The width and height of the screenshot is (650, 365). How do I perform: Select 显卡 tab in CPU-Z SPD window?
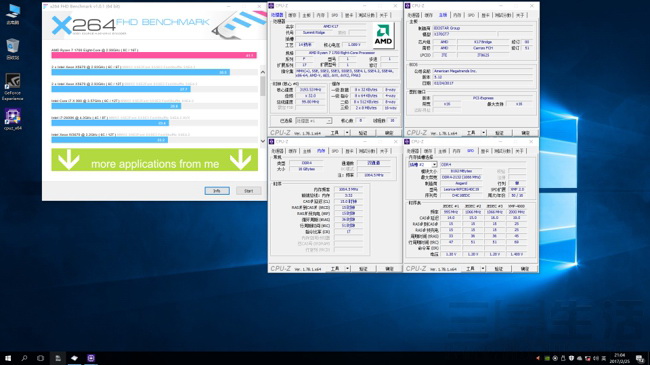click(x=485, y=151)
